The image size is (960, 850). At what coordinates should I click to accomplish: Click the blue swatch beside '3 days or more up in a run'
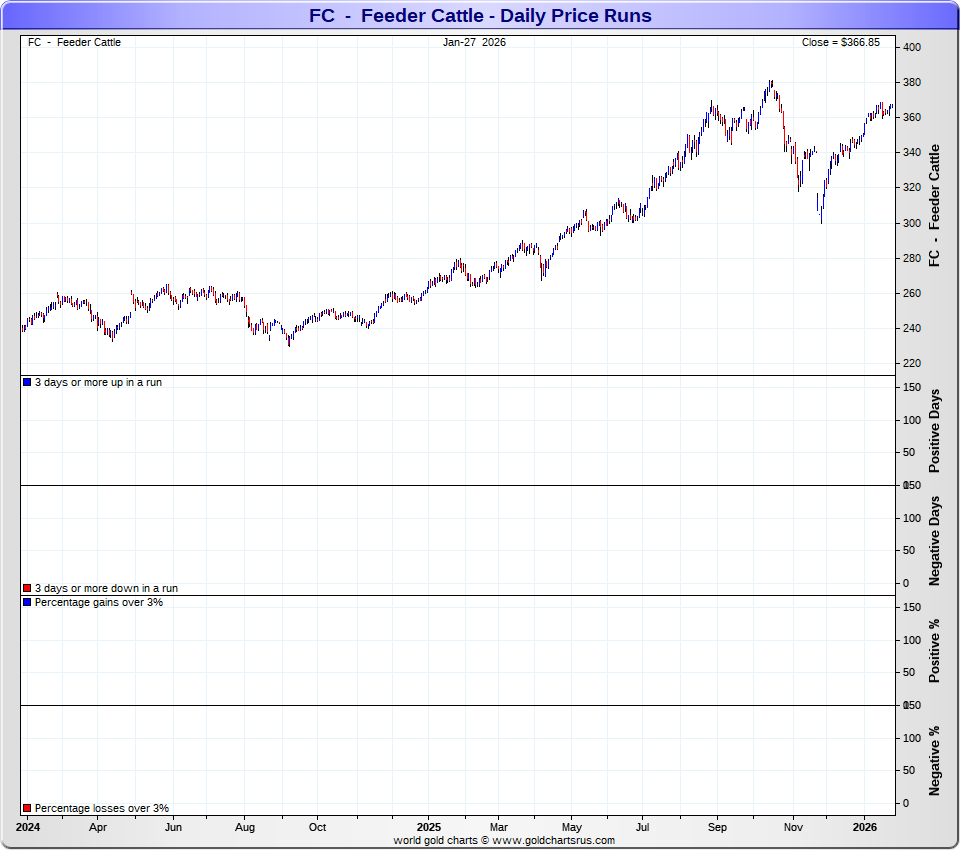(27, 382)
